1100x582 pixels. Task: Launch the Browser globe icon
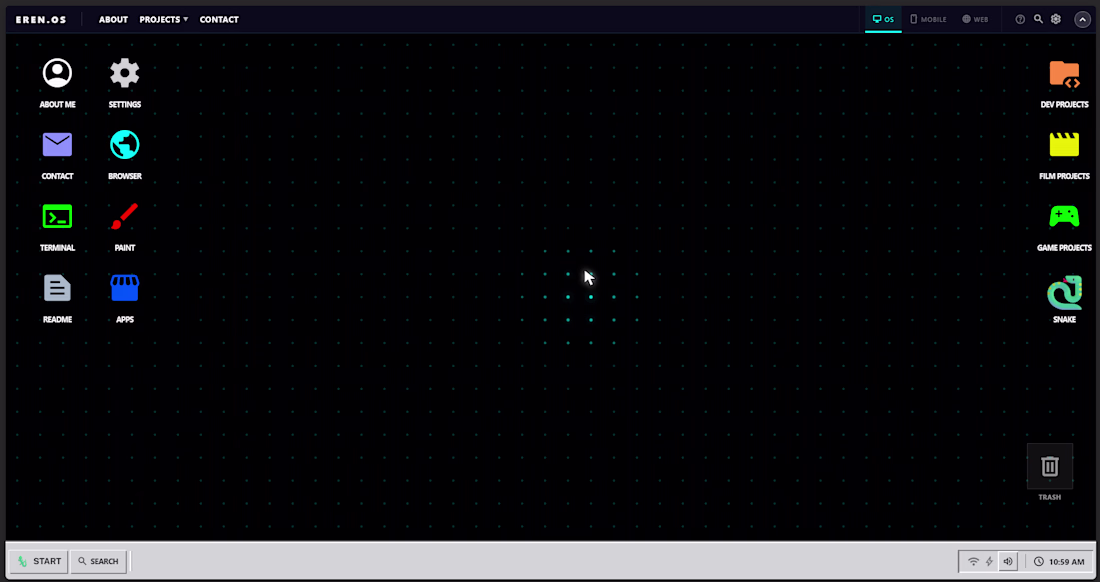pyautogui.click(x=125, y=145)
